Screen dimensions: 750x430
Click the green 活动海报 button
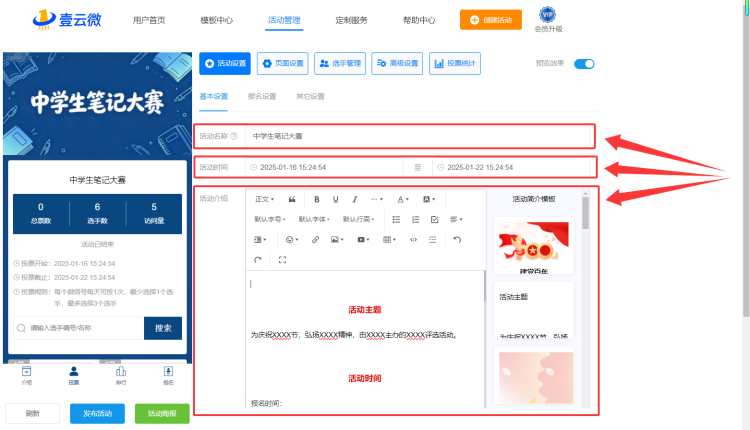pos(162,414)
